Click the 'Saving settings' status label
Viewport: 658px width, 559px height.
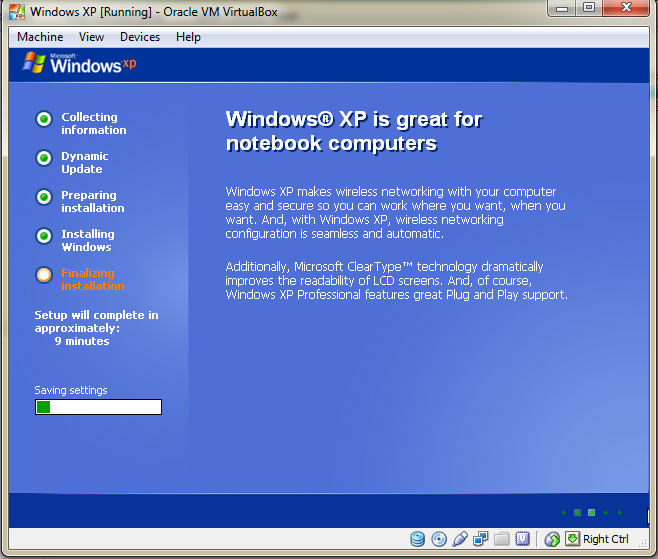pos(71,390)
